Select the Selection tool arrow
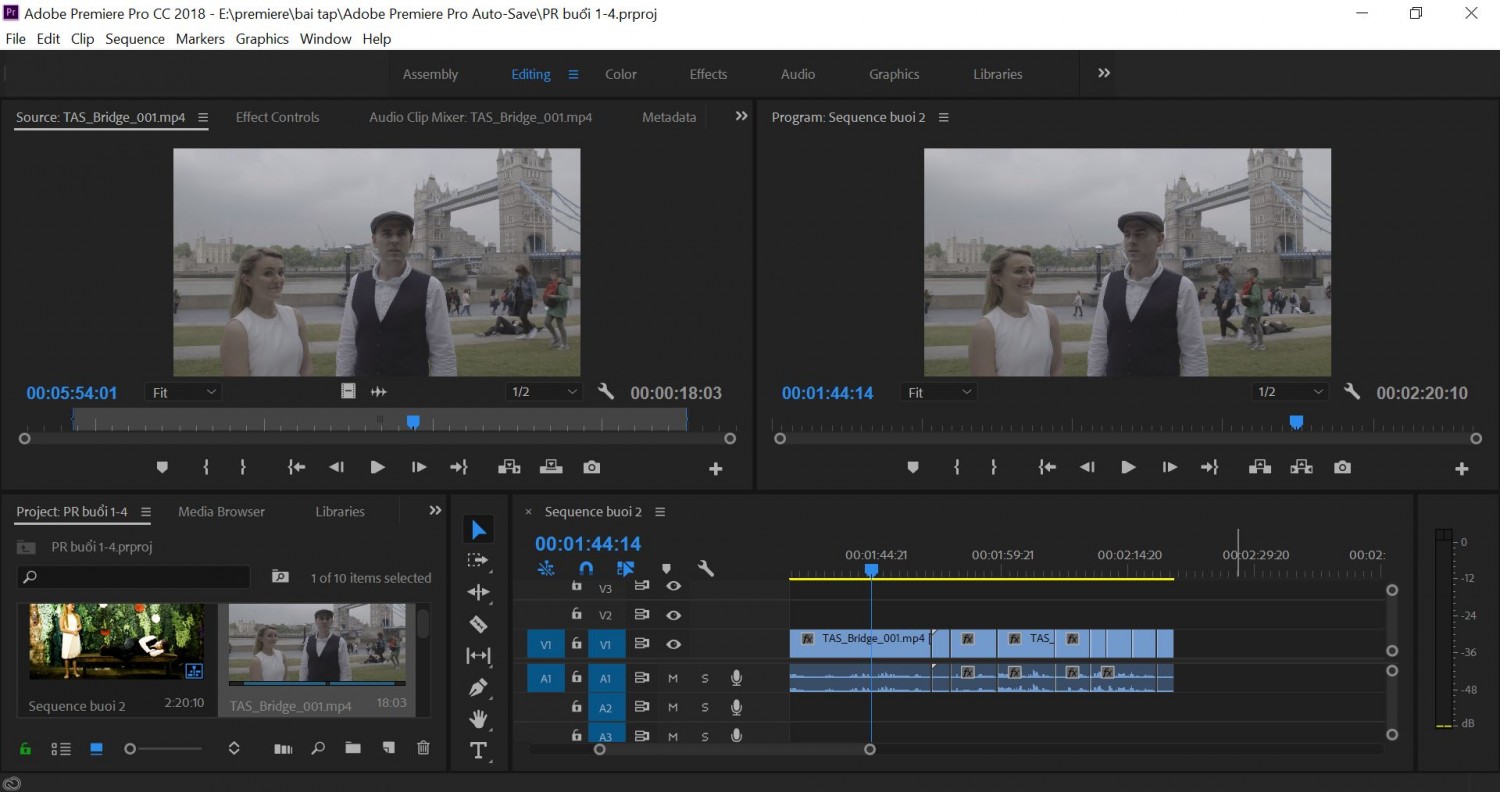 478,530
